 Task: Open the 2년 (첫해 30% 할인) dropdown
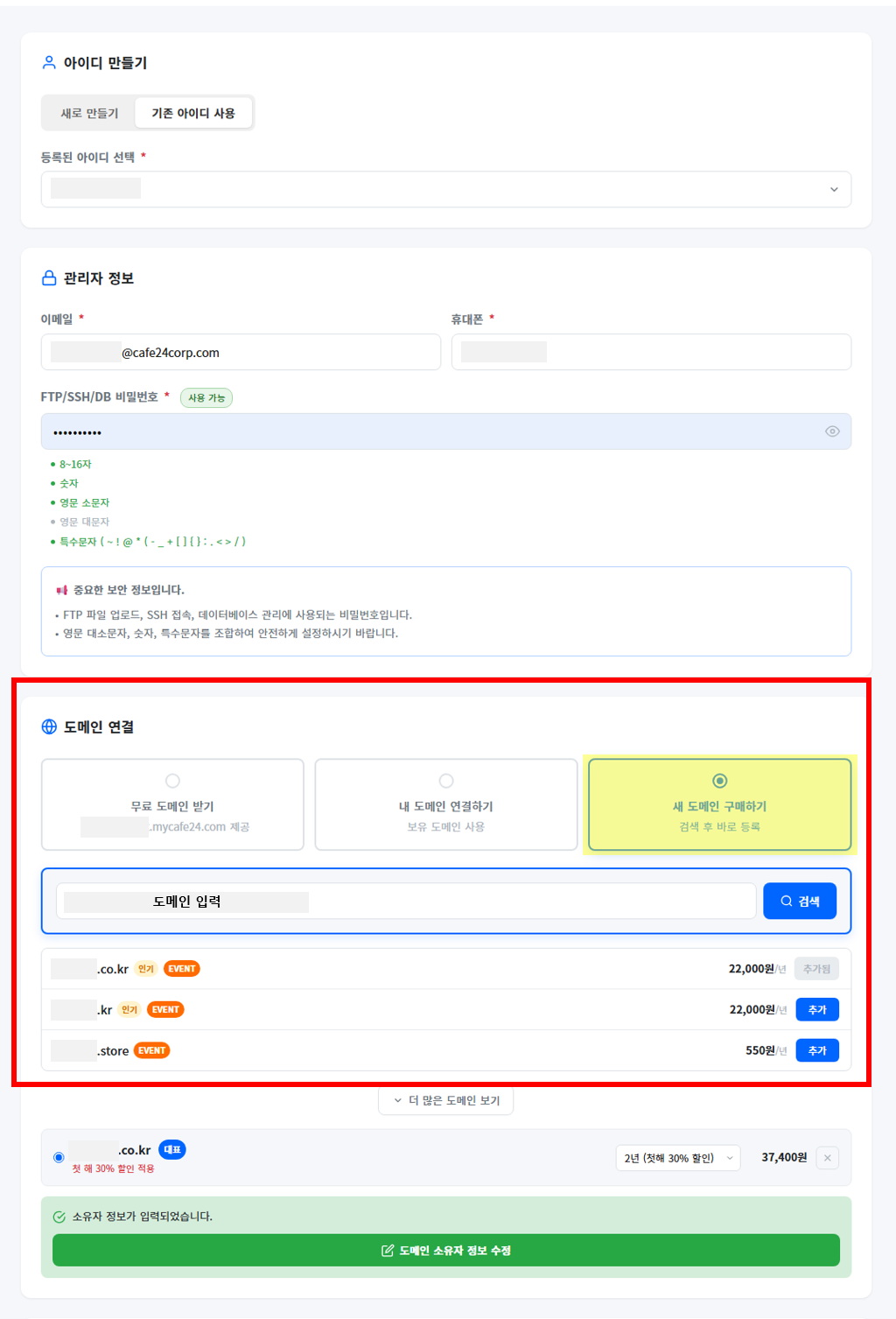678,1158
